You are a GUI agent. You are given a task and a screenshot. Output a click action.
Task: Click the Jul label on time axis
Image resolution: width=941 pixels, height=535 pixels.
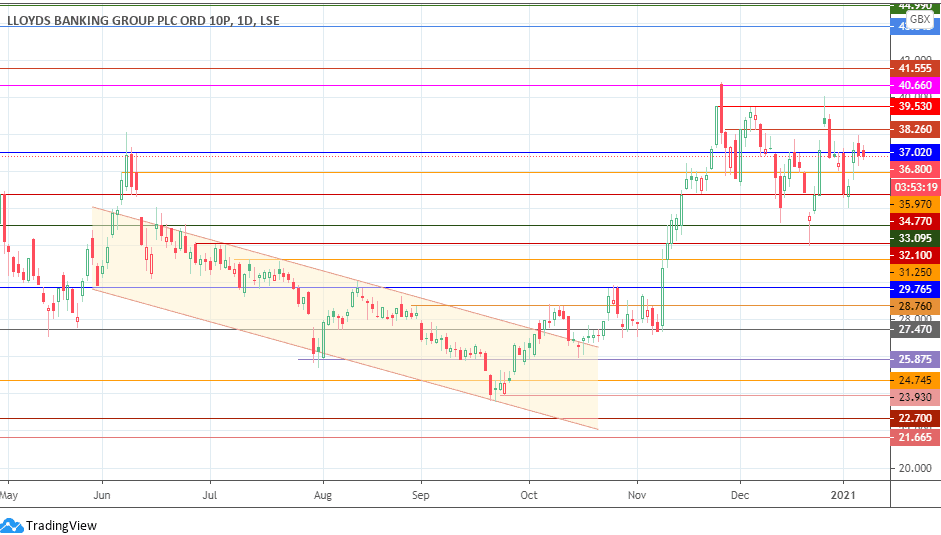209,495
